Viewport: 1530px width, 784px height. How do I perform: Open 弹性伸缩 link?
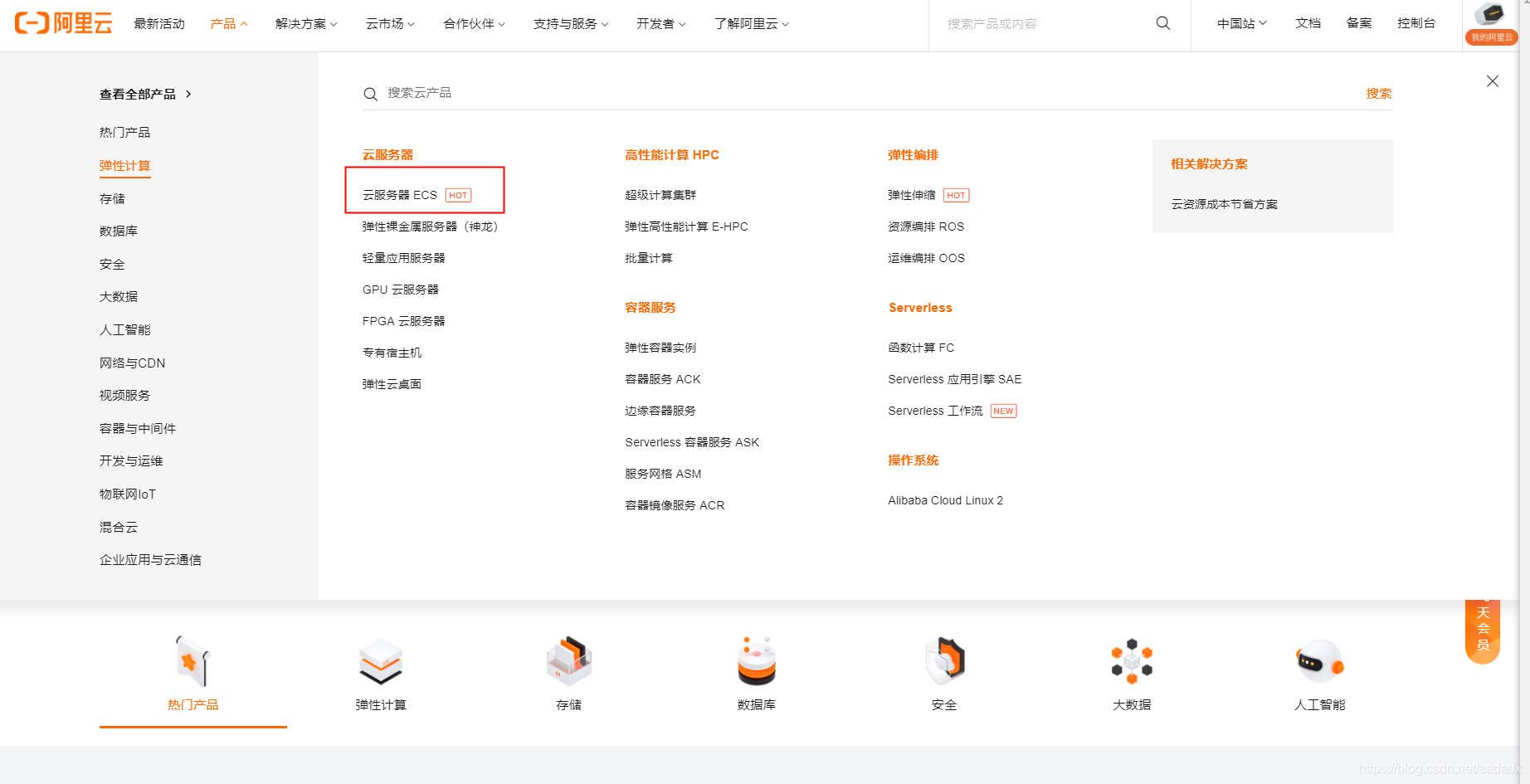click(x=912, y=195)
